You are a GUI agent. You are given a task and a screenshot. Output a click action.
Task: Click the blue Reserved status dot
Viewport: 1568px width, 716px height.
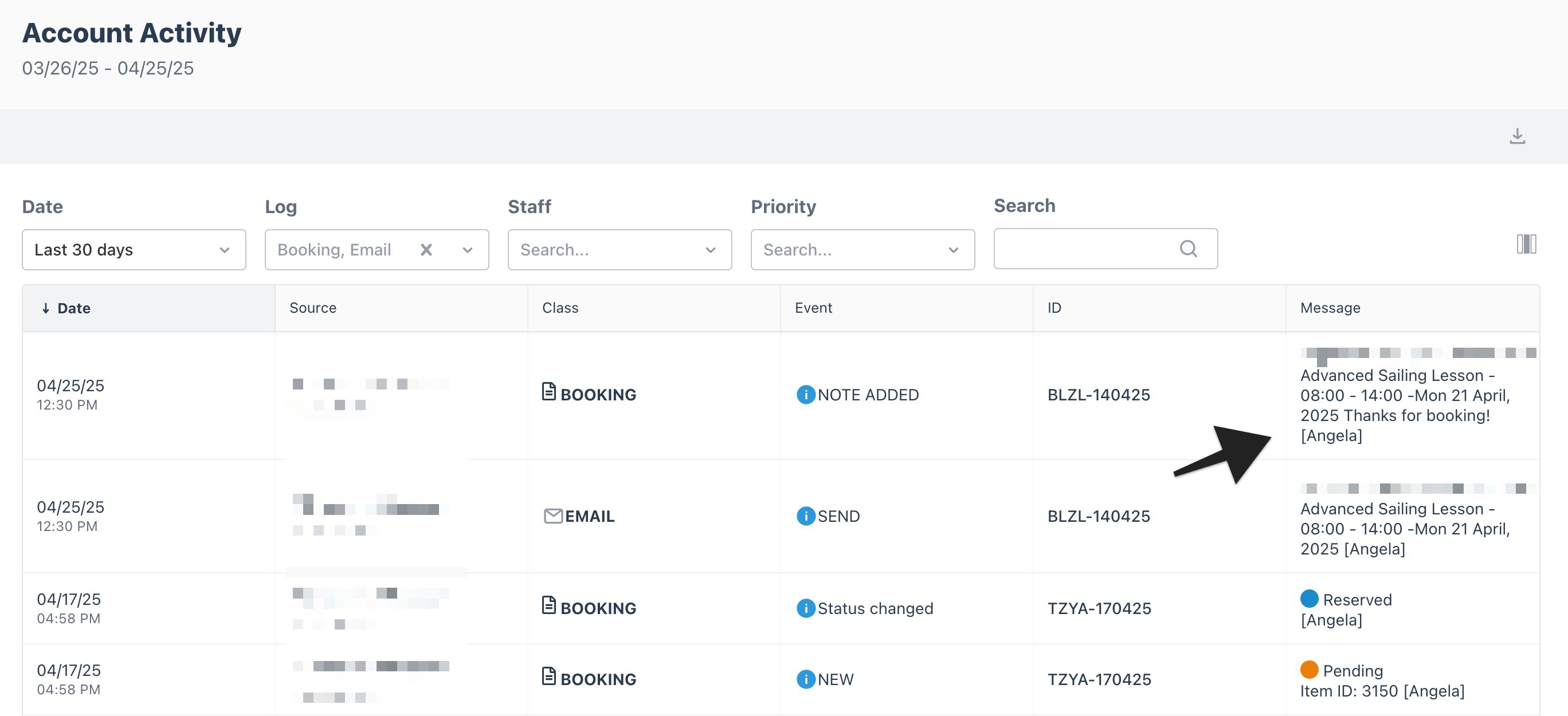pos(1309,599)
